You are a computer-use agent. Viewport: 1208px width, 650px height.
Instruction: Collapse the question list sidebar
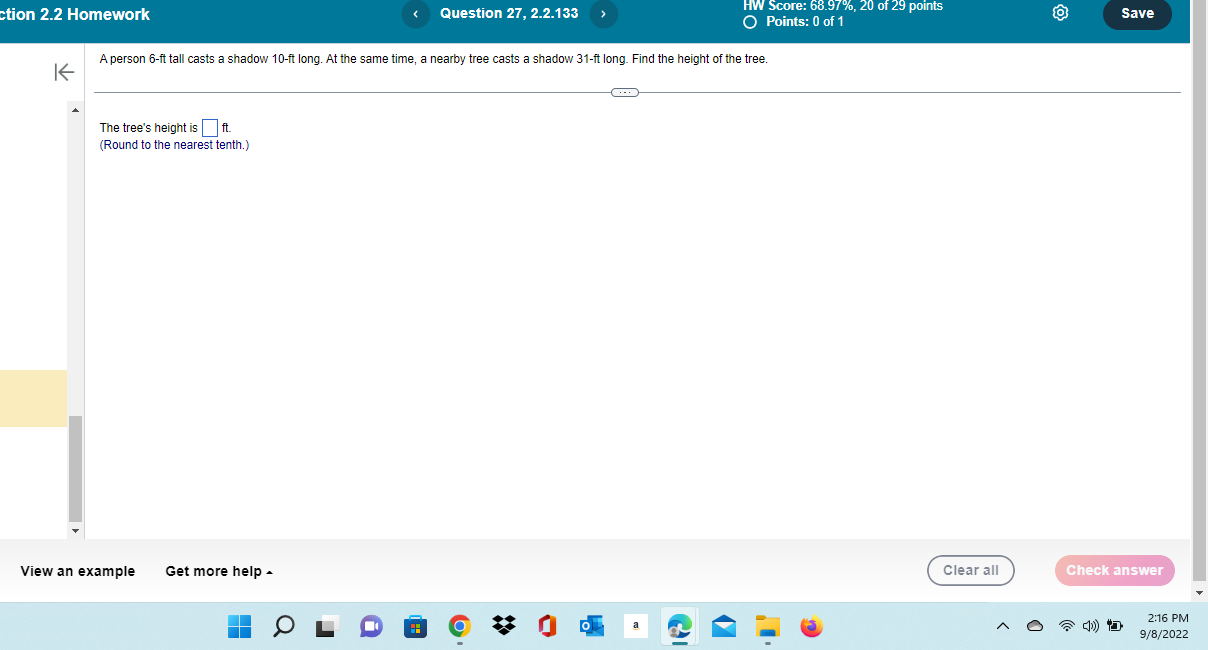point(63,72)
